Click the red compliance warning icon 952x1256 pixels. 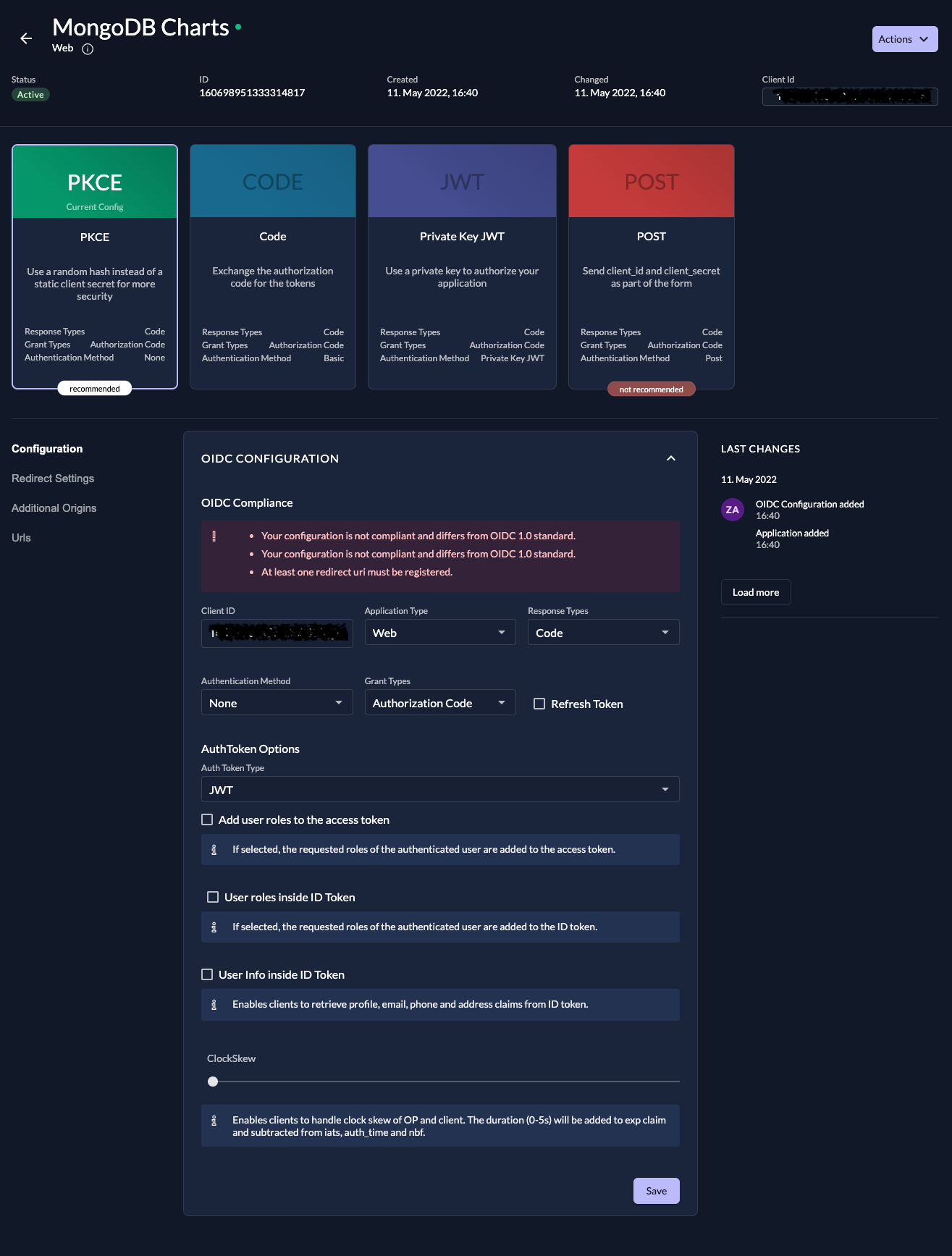(x=214, y=536)
